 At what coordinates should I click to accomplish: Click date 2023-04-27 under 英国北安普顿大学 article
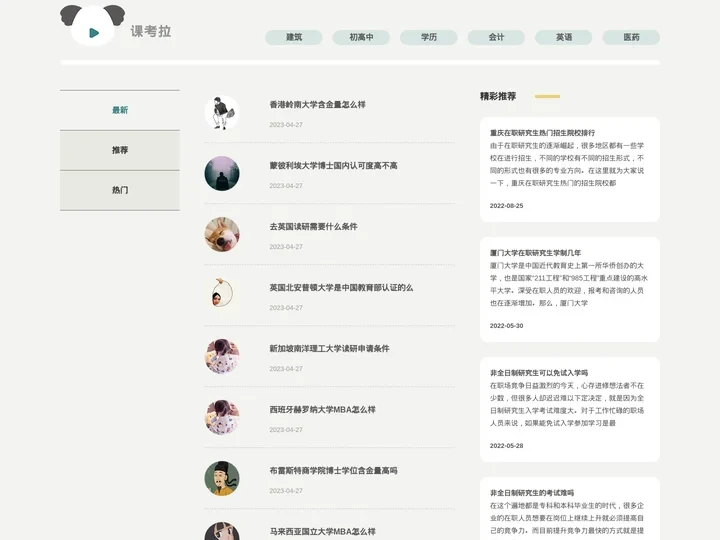pyautogui.click(x=286, y=308)
